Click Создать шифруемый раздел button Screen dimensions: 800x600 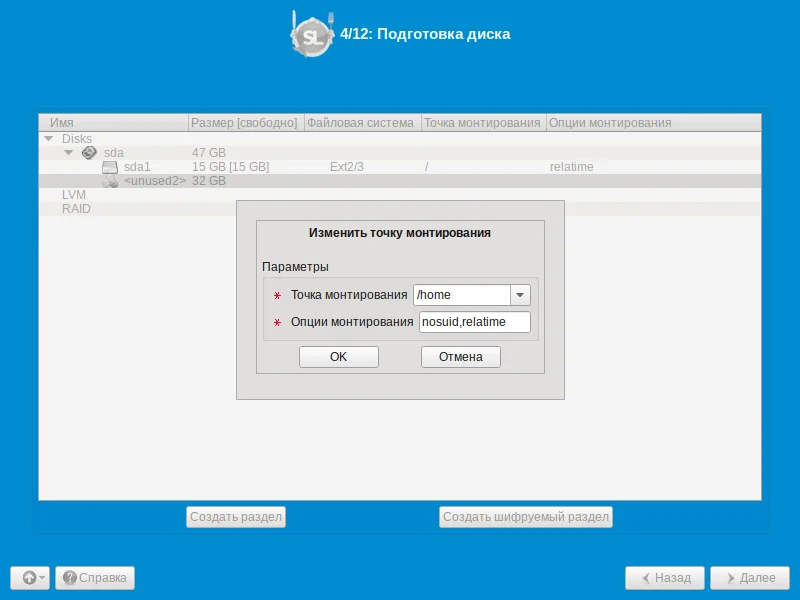(526, 517)
